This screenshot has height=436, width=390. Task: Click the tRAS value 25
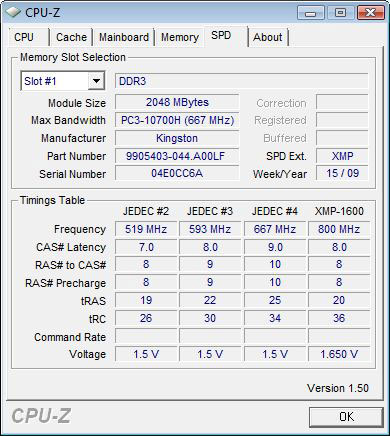pyautogui.click(x=275, y=300)
